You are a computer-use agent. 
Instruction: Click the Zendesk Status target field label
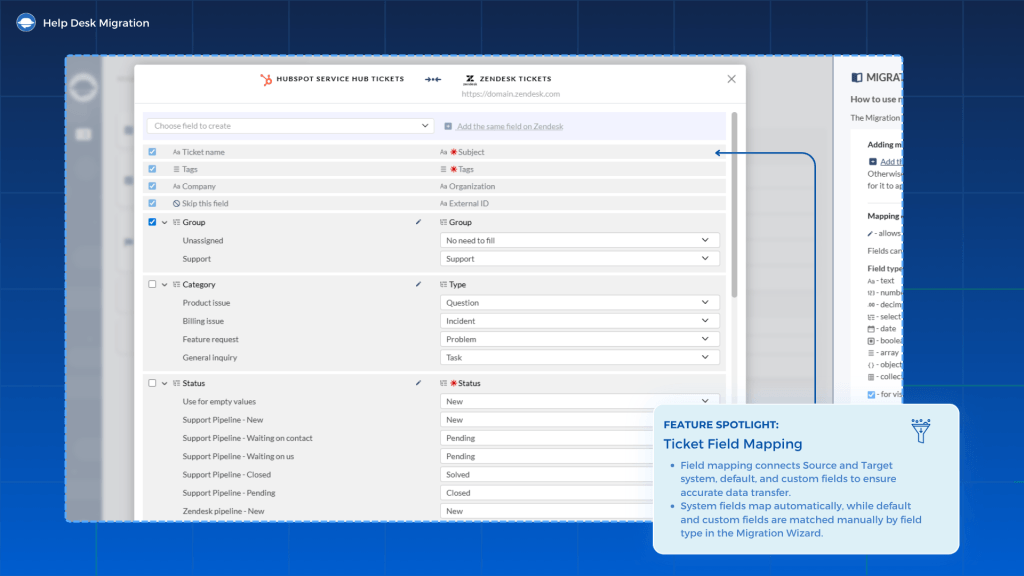(x=469, y=383)
